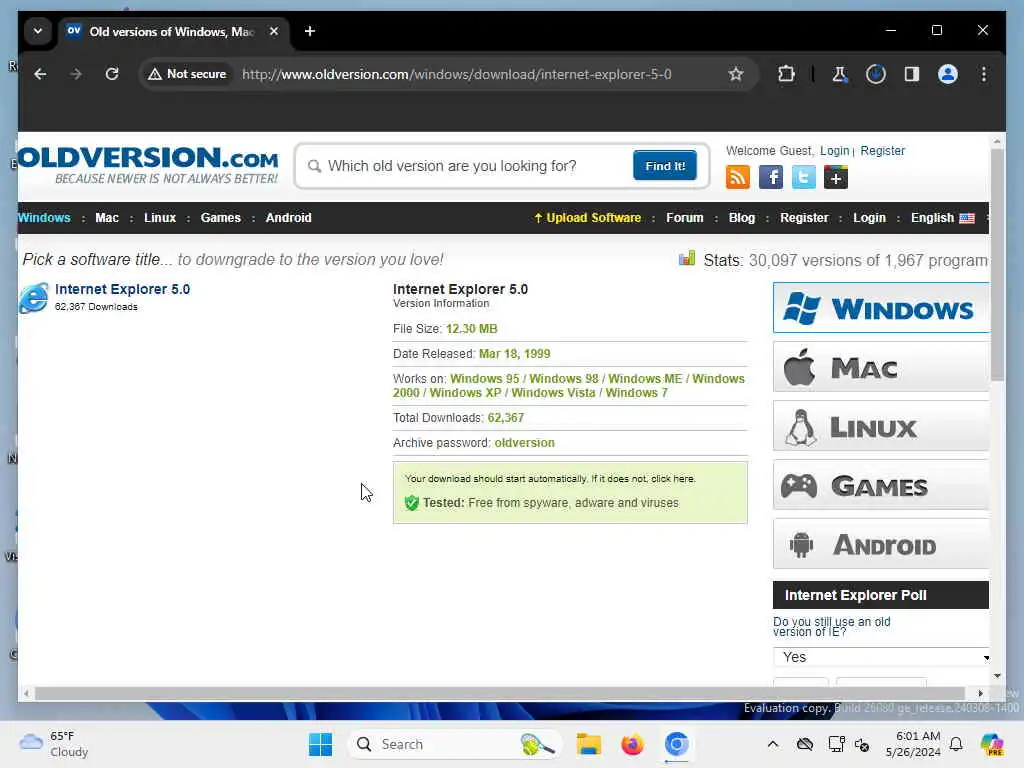
Task: Click Register in the nav bar
Action: point(804,218)
